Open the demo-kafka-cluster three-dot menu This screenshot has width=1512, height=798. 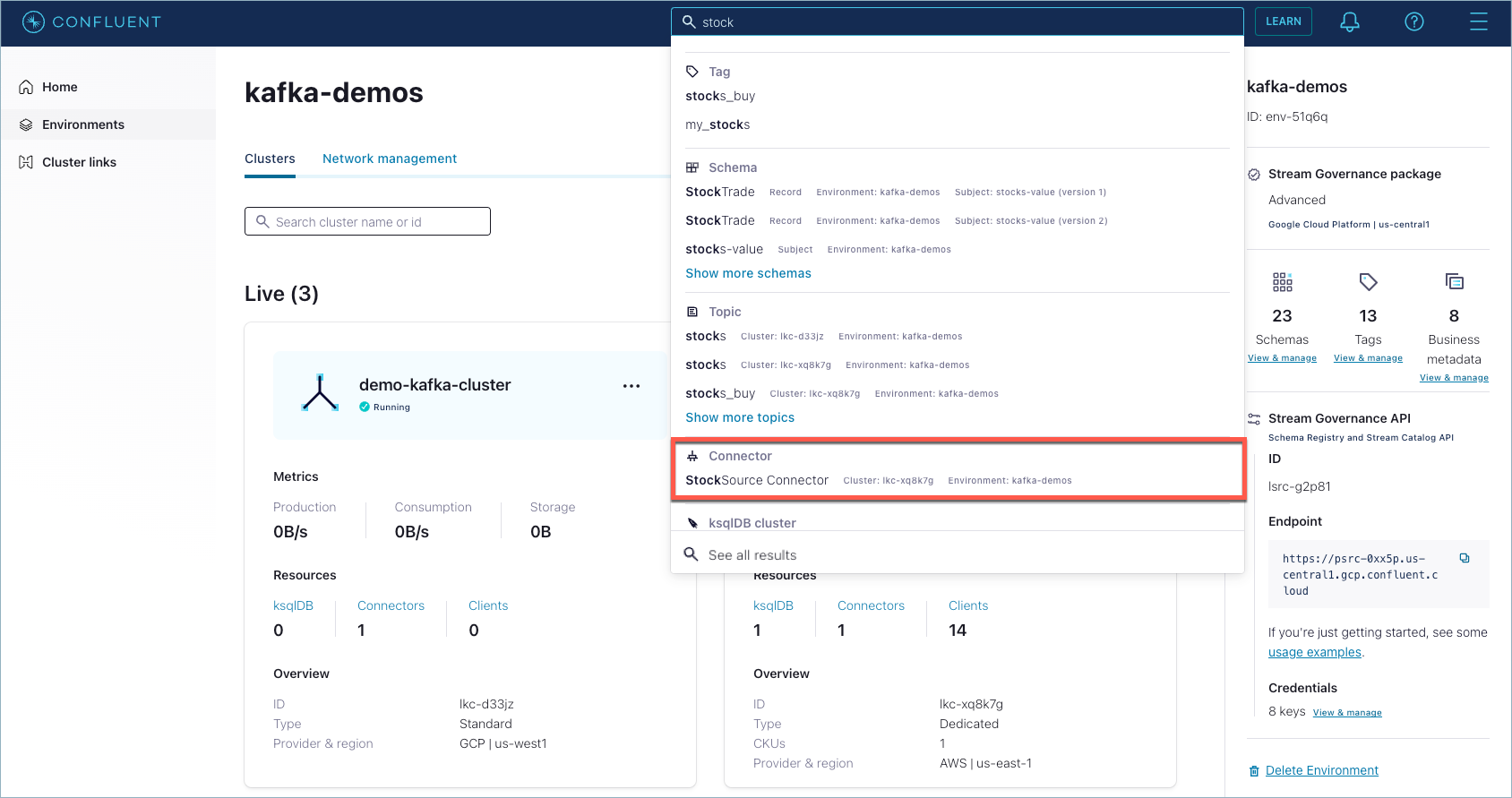tap(631, 386)
